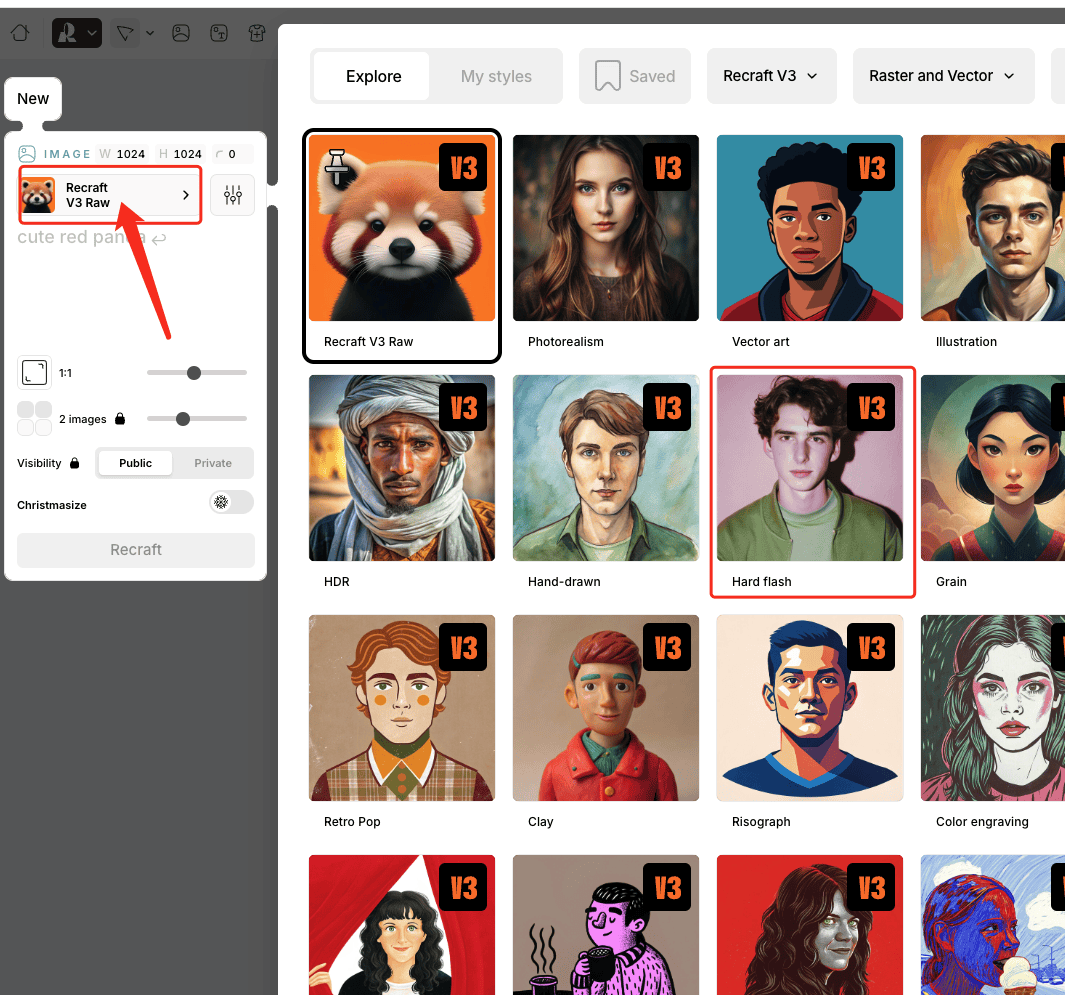This screenshot has height=995, width=1065.
Task: Adjust the number of images slider
Action: pyautogui.click(x=196, y=418)
